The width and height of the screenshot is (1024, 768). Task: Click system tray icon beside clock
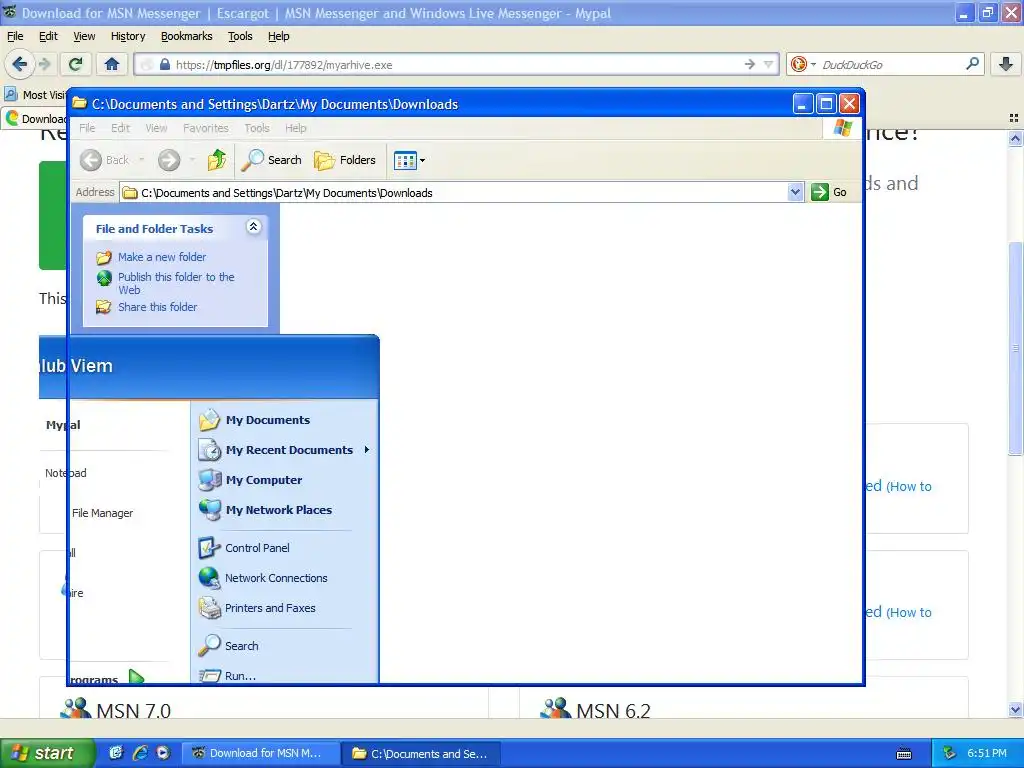click(950, 753)
